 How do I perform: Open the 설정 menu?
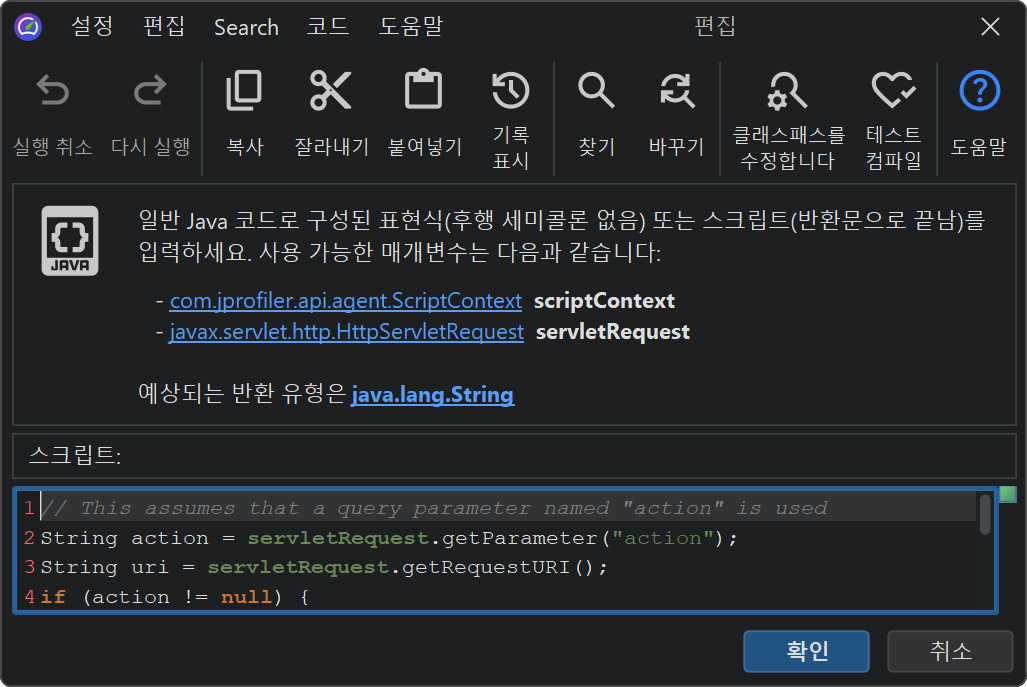point(92,27)
